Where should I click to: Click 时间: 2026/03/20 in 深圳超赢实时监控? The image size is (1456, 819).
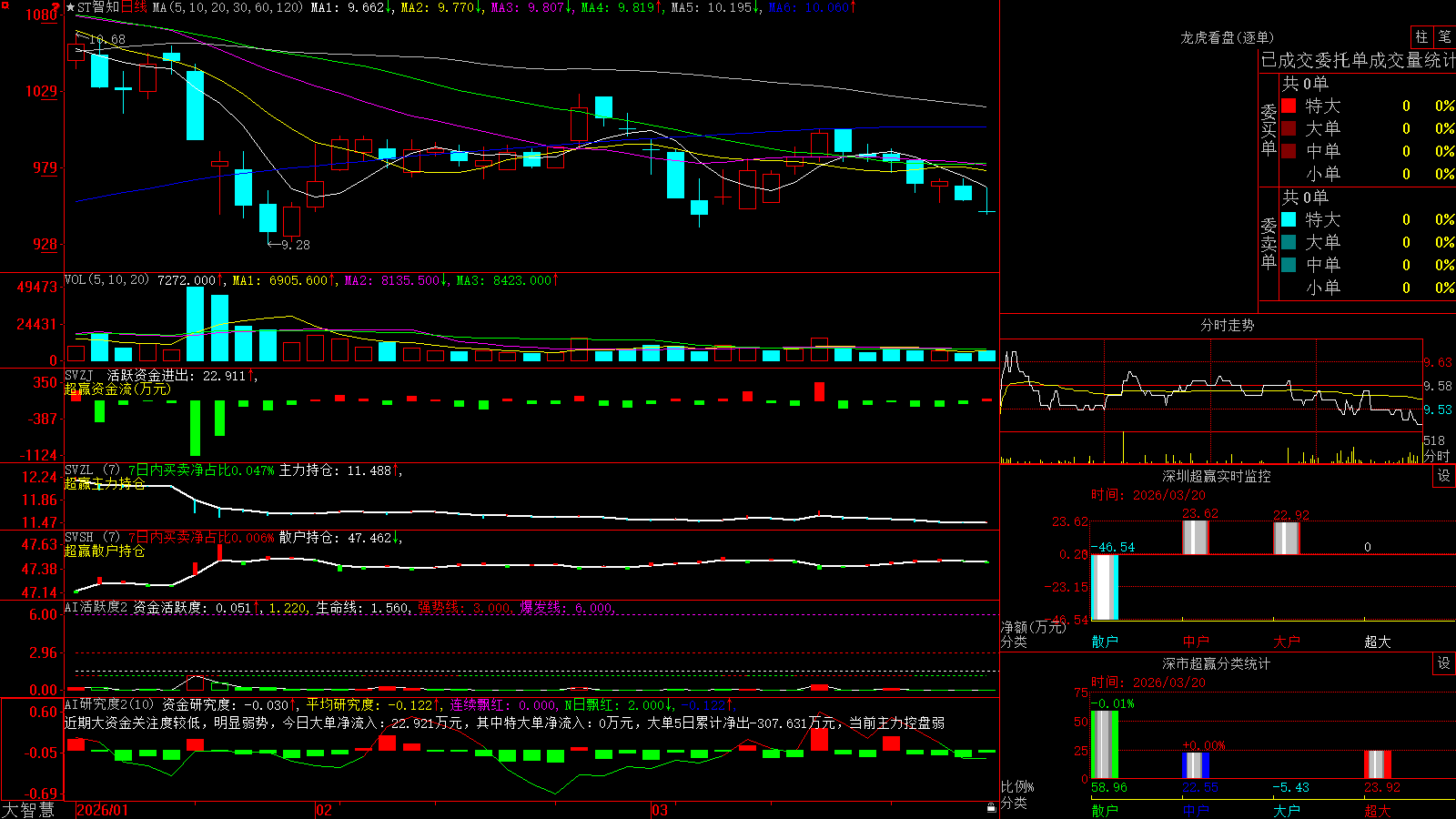(1148, 495)
